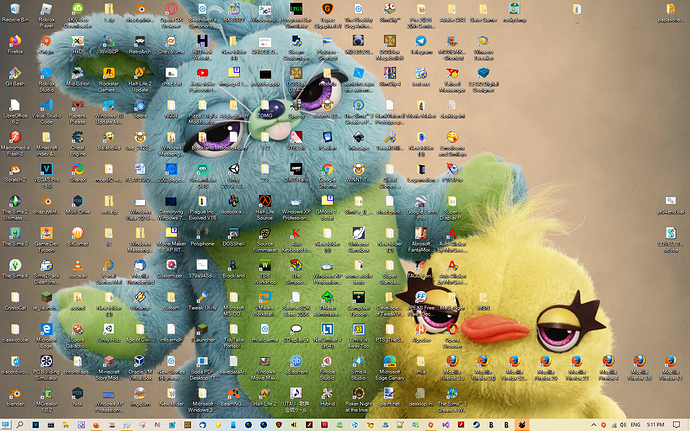Launch BeamNG from the desktop
This screenshot has height=431, width=690.
coord(233,398)
